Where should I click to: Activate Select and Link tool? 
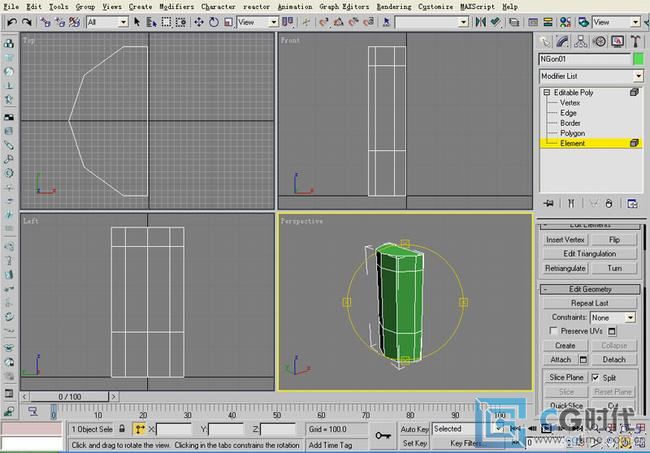[46, 22]
